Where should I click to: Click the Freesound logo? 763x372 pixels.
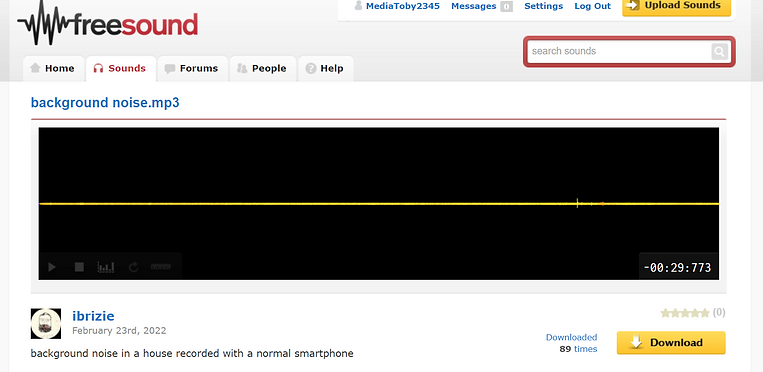[x=108, y=23]
